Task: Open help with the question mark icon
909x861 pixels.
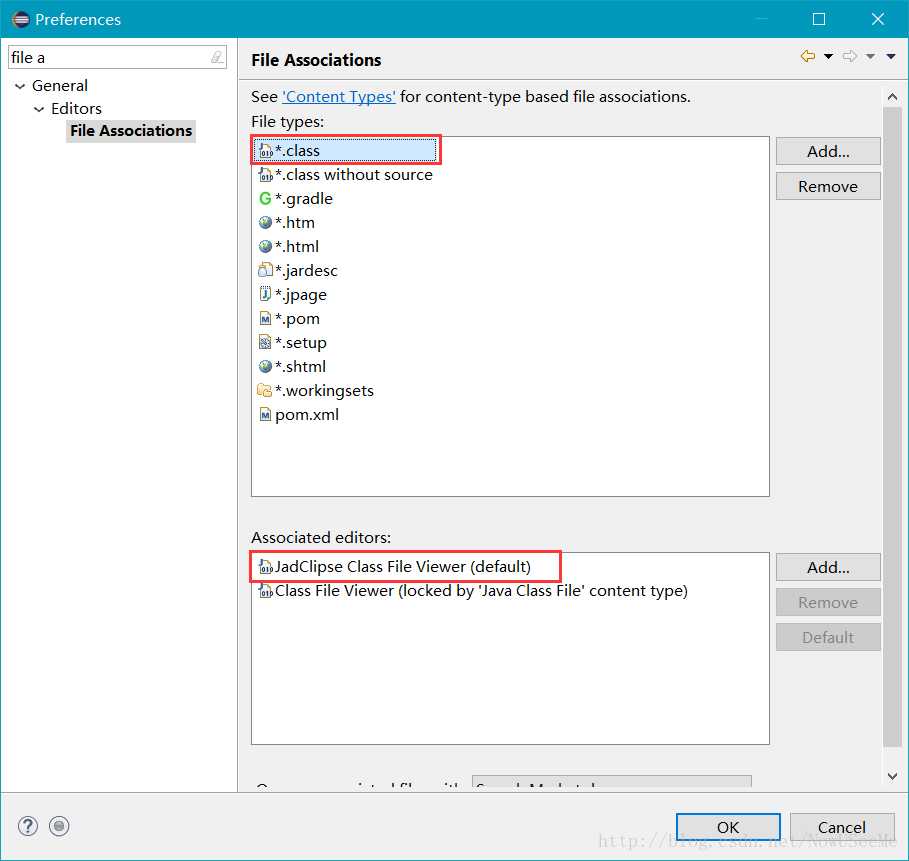Action: click(x=28, y=826)
